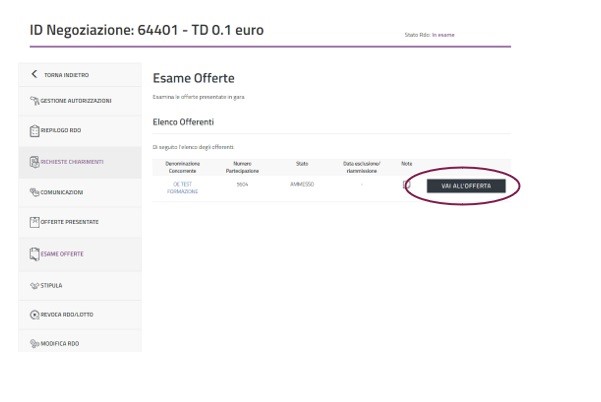Click the Modifica RDO icon
601x402 pixels.
35,343
